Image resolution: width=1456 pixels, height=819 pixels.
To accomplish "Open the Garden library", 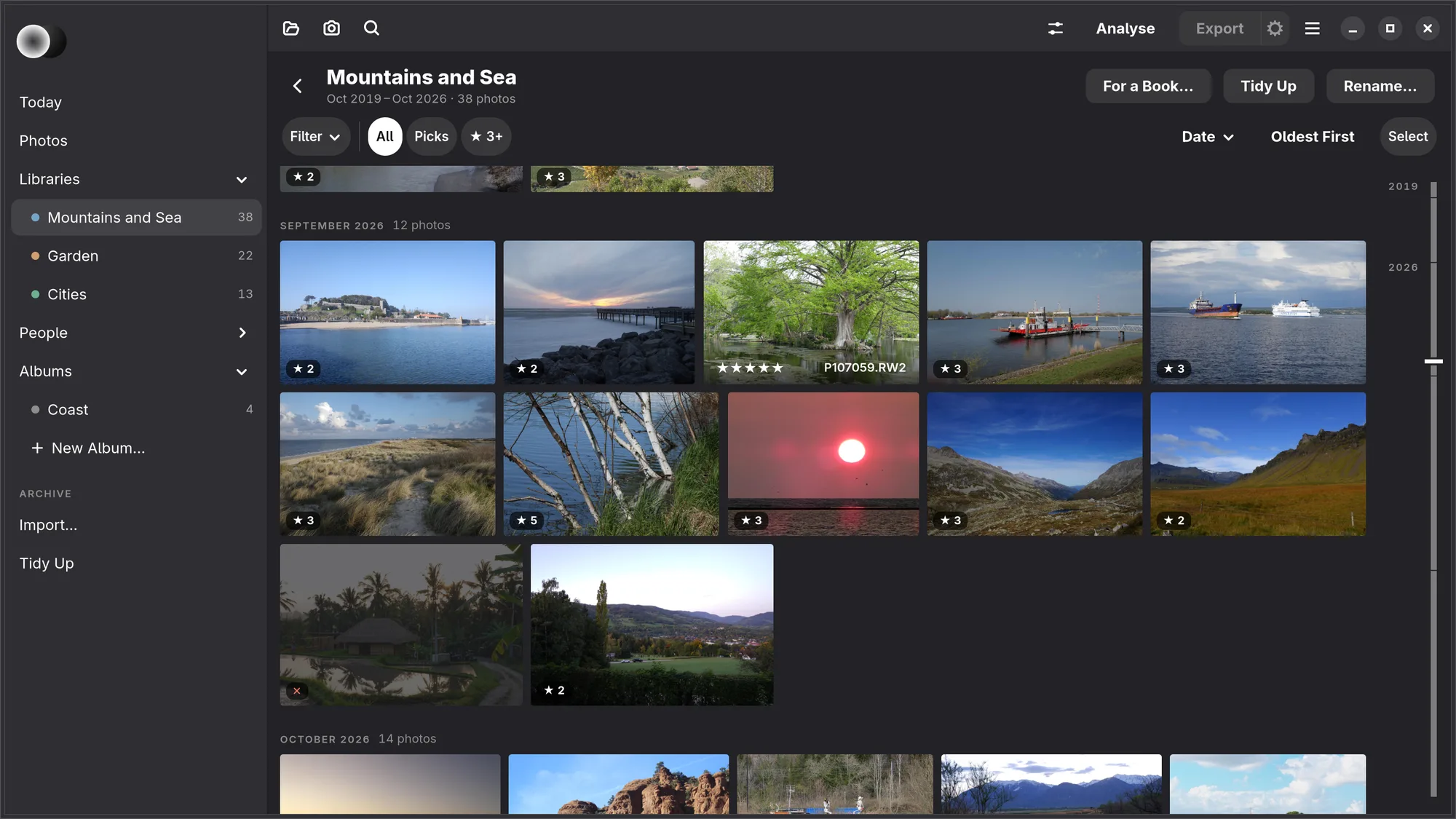I will click(x=136, y=256).
